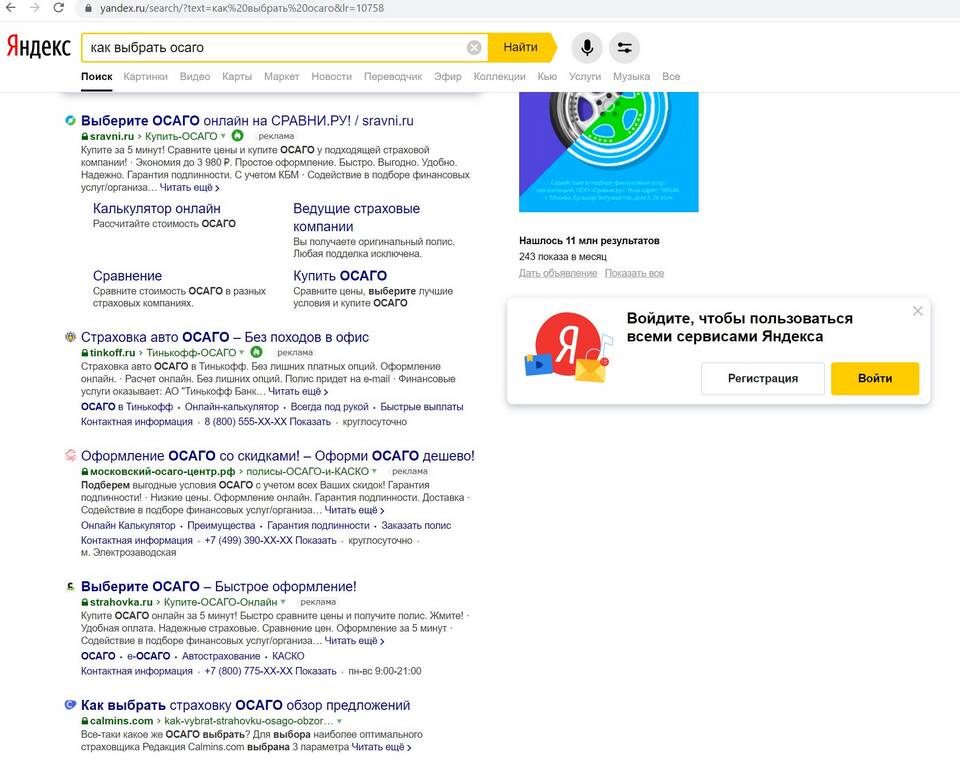The height and width of the screenshot is (762, 960).
Task: Open Оформление ОСАГО со скидками result
Action: tap(278, 456)
